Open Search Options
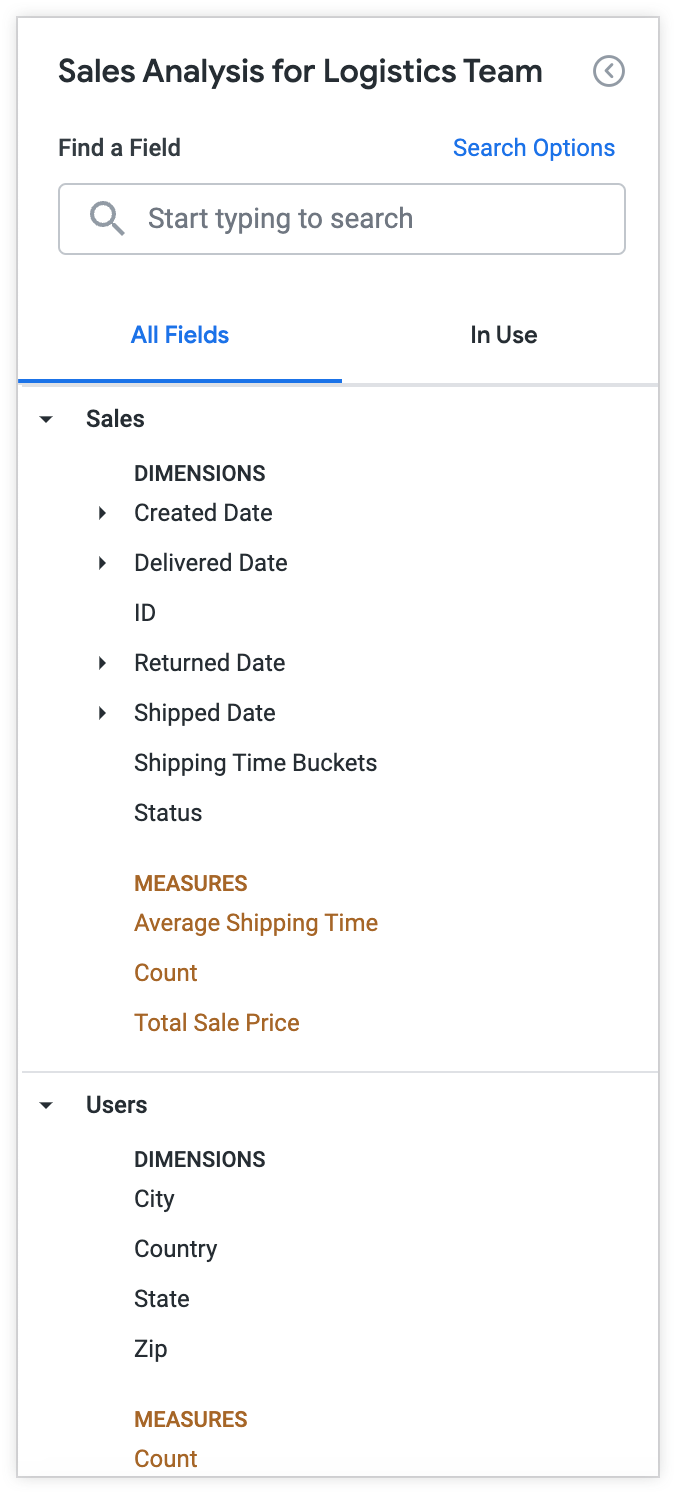 [534, 147]
